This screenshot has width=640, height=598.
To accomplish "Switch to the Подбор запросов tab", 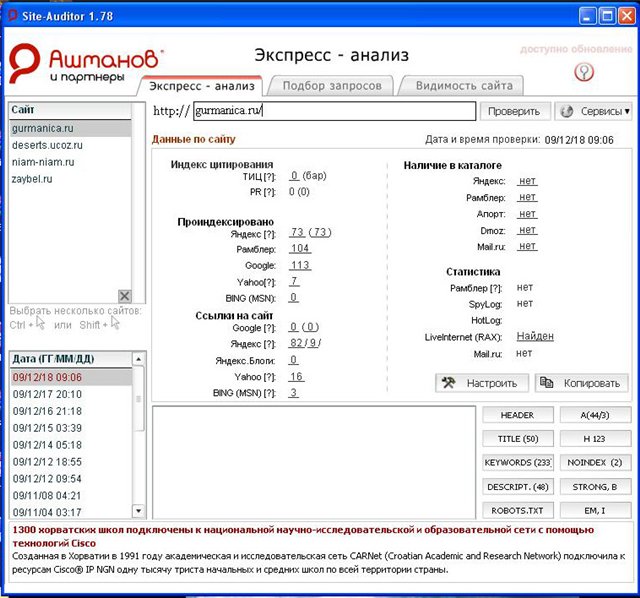I will (x=331, y=86).
